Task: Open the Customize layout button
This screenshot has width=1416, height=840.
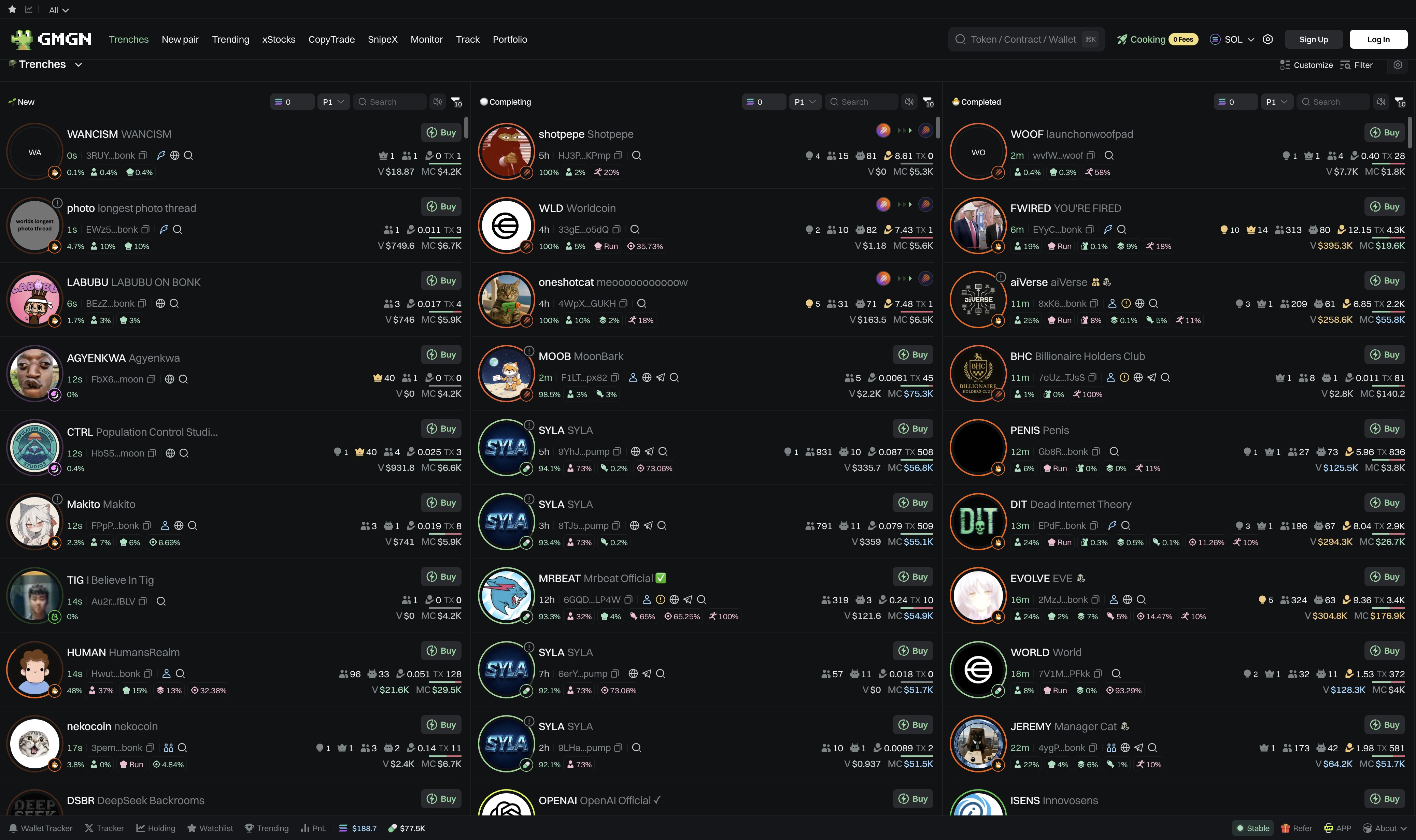Action: 1307,65
